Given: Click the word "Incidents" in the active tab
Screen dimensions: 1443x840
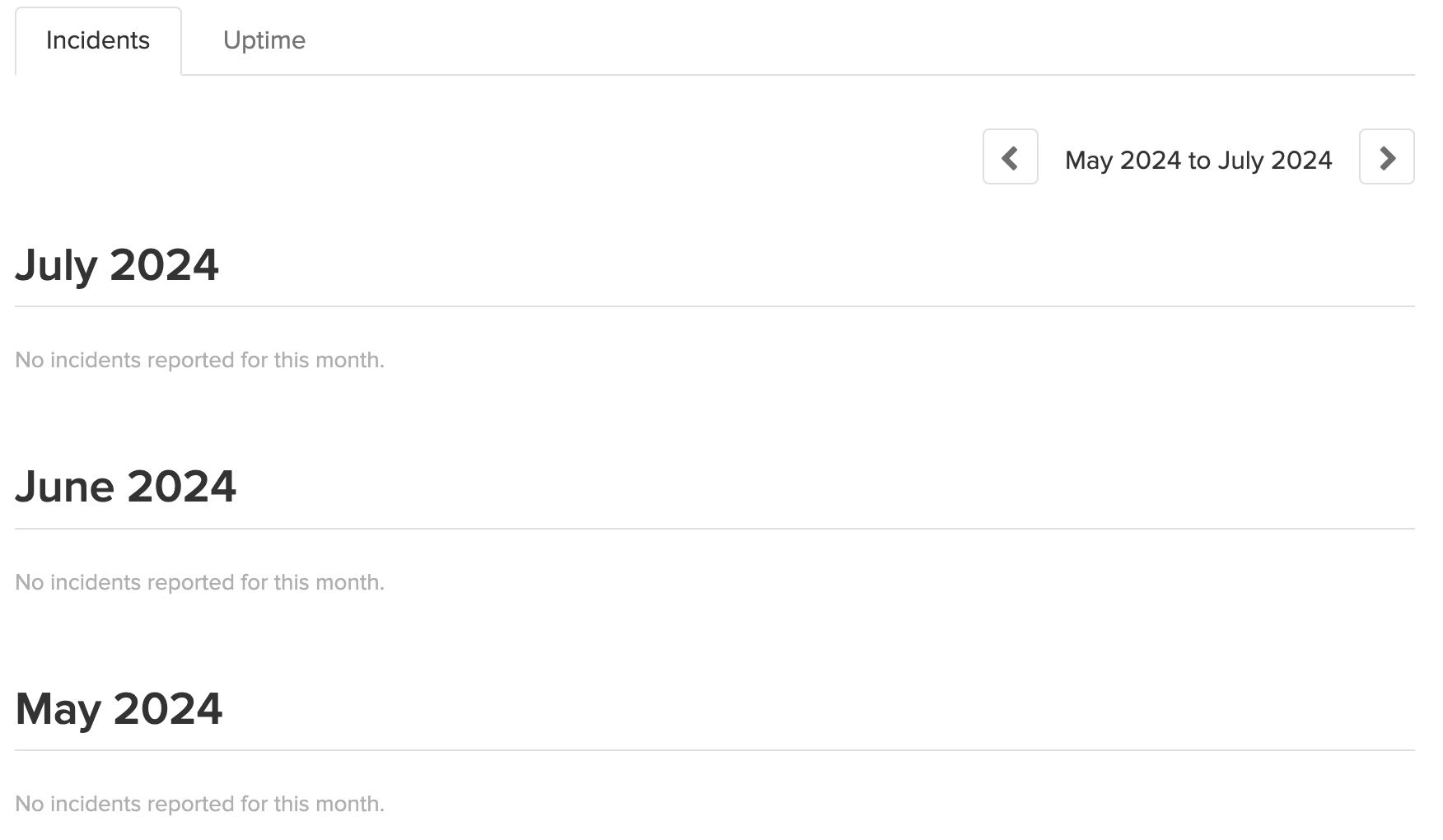Looking at the screenshot, I should coord(98,40).
